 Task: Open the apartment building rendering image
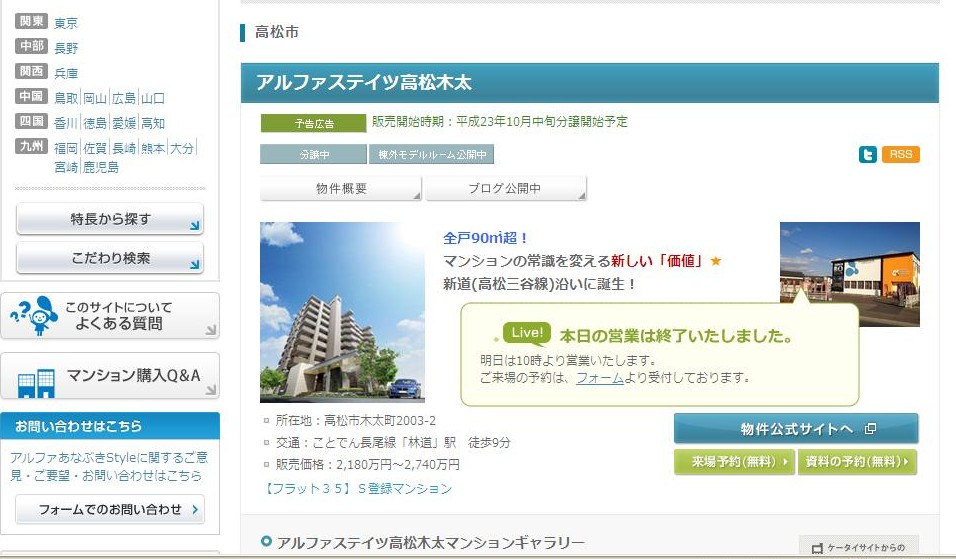[342, 312]
